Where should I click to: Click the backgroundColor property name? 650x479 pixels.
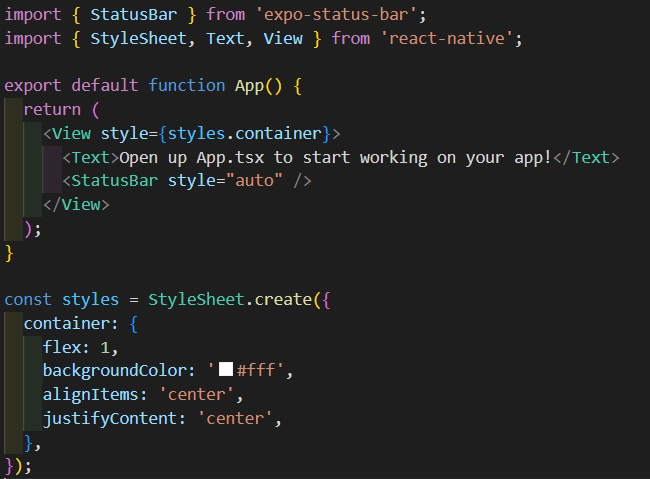point(115,371)
